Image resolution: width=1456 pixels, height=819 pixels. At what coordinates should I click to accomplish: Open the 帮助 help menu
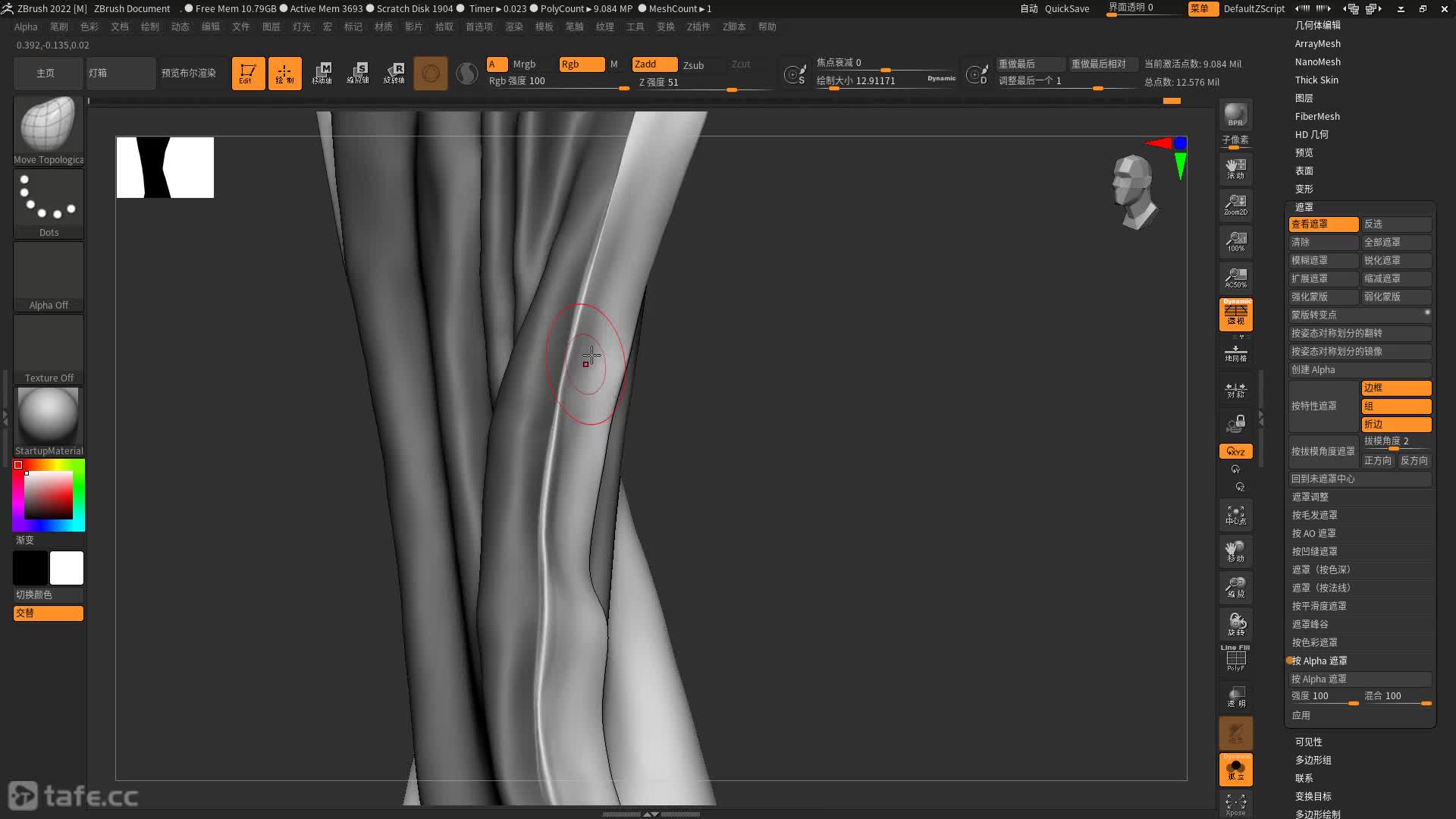coord(767,27)
